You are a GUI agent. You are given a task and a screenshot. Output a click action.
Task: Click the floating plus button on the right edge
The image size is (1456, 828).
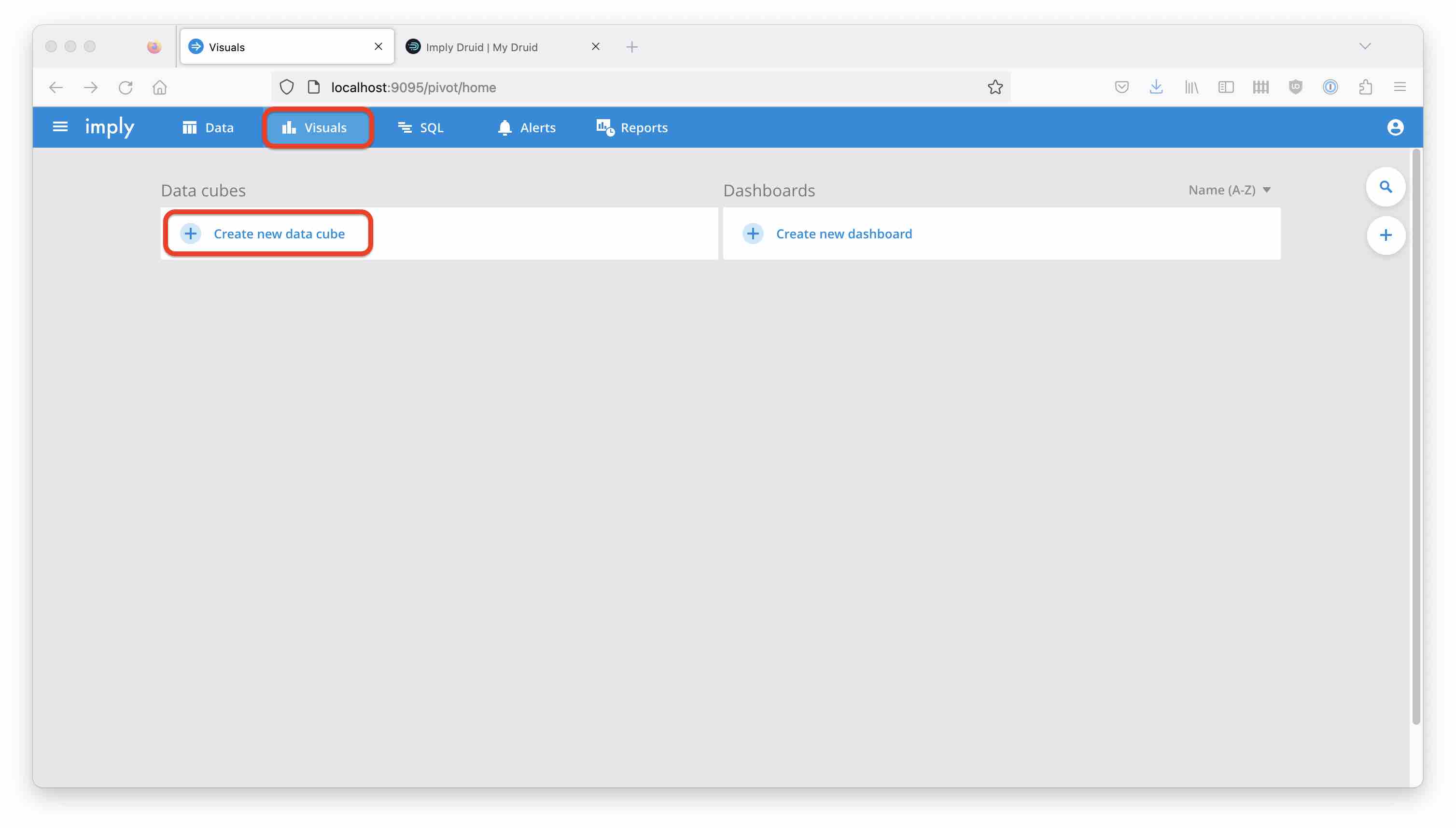1386,235
